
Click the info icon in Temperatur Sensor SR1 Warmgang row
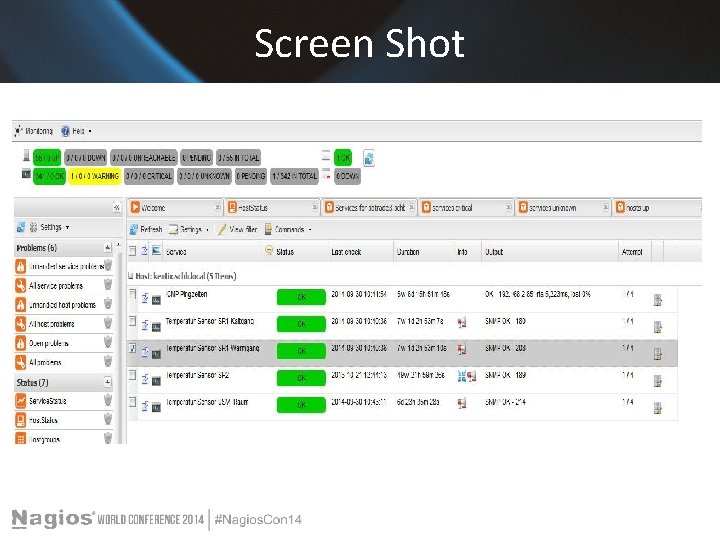(x=462, y=349)
